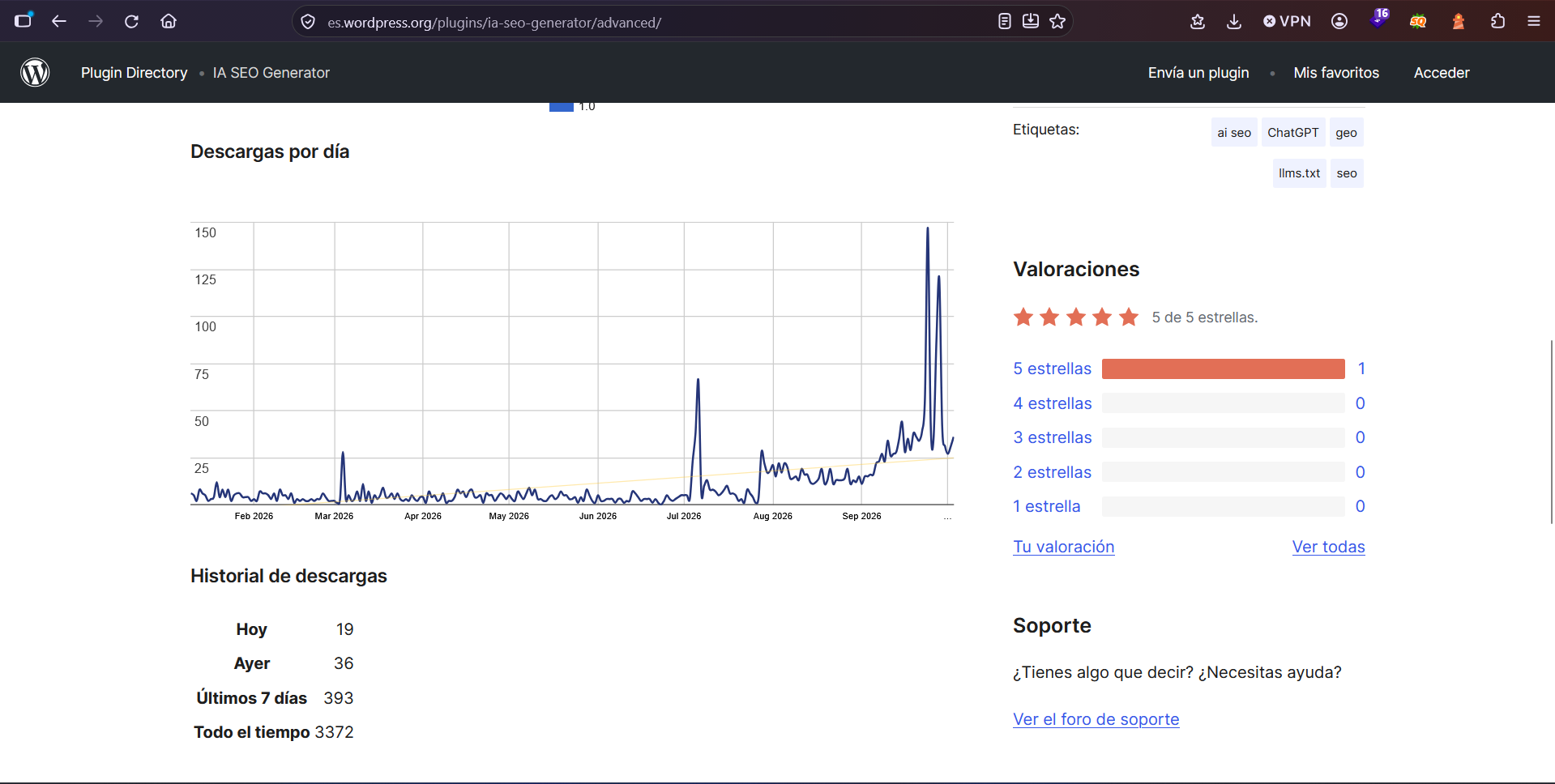1555x784 pixels.
Task: Select the ChatGPT tag
Action: tap(1293, 133)
